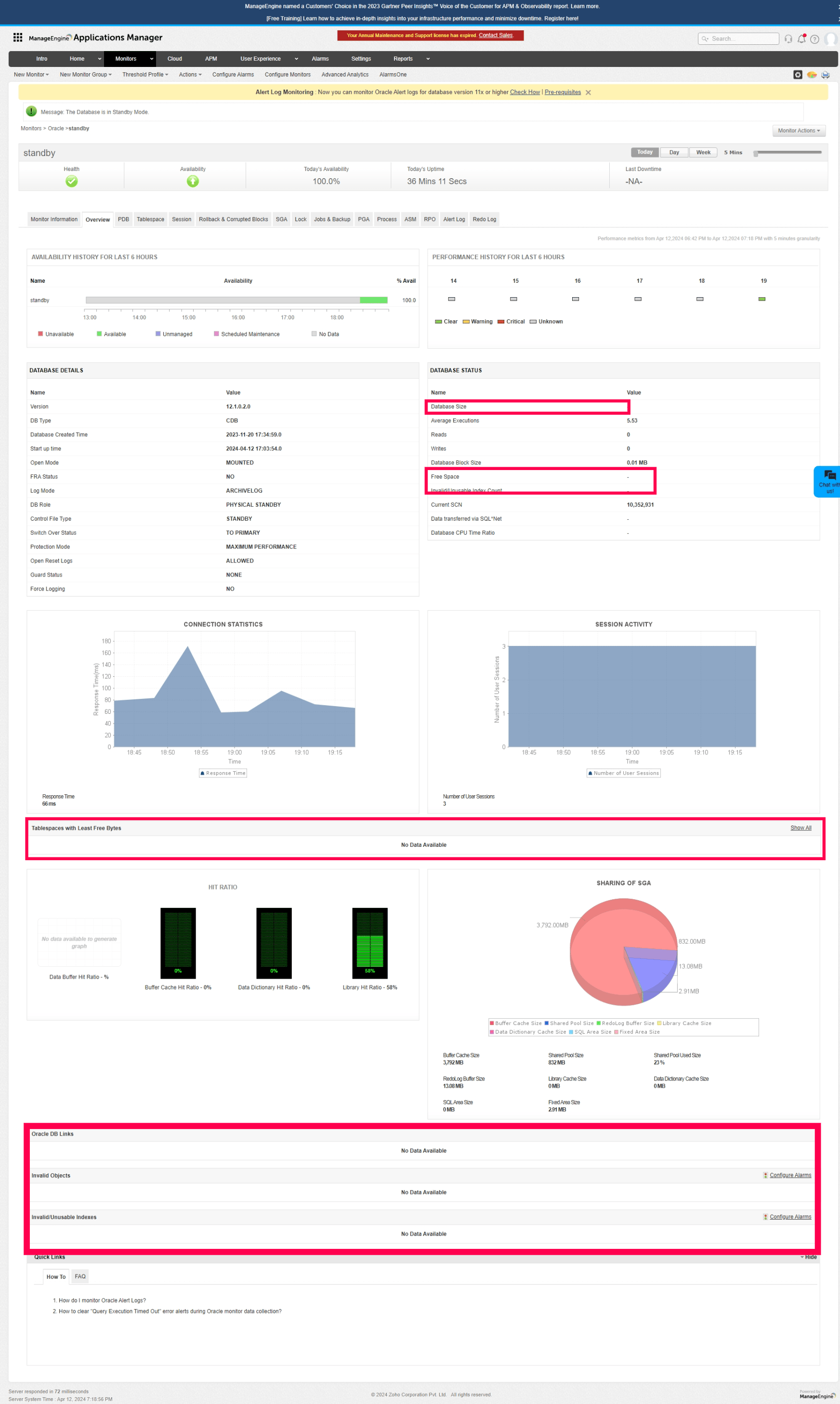Open the Alarms menu item
Screen dimensions: 840x1404
click(x=320, y=59)
